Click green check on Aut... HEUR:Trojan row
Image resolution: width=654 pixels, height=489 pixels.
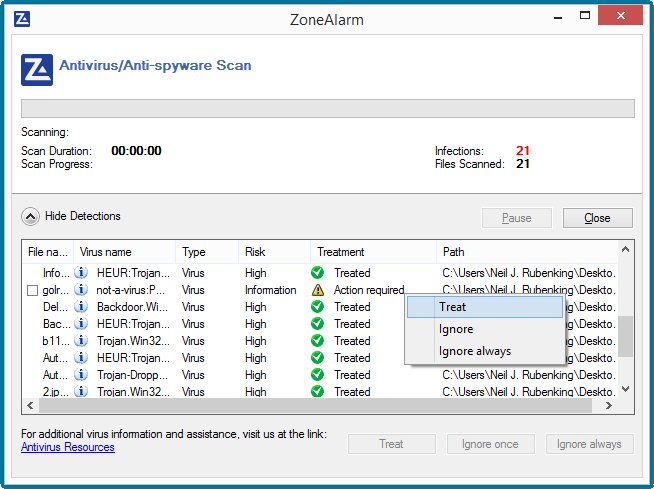coord(317,358)
